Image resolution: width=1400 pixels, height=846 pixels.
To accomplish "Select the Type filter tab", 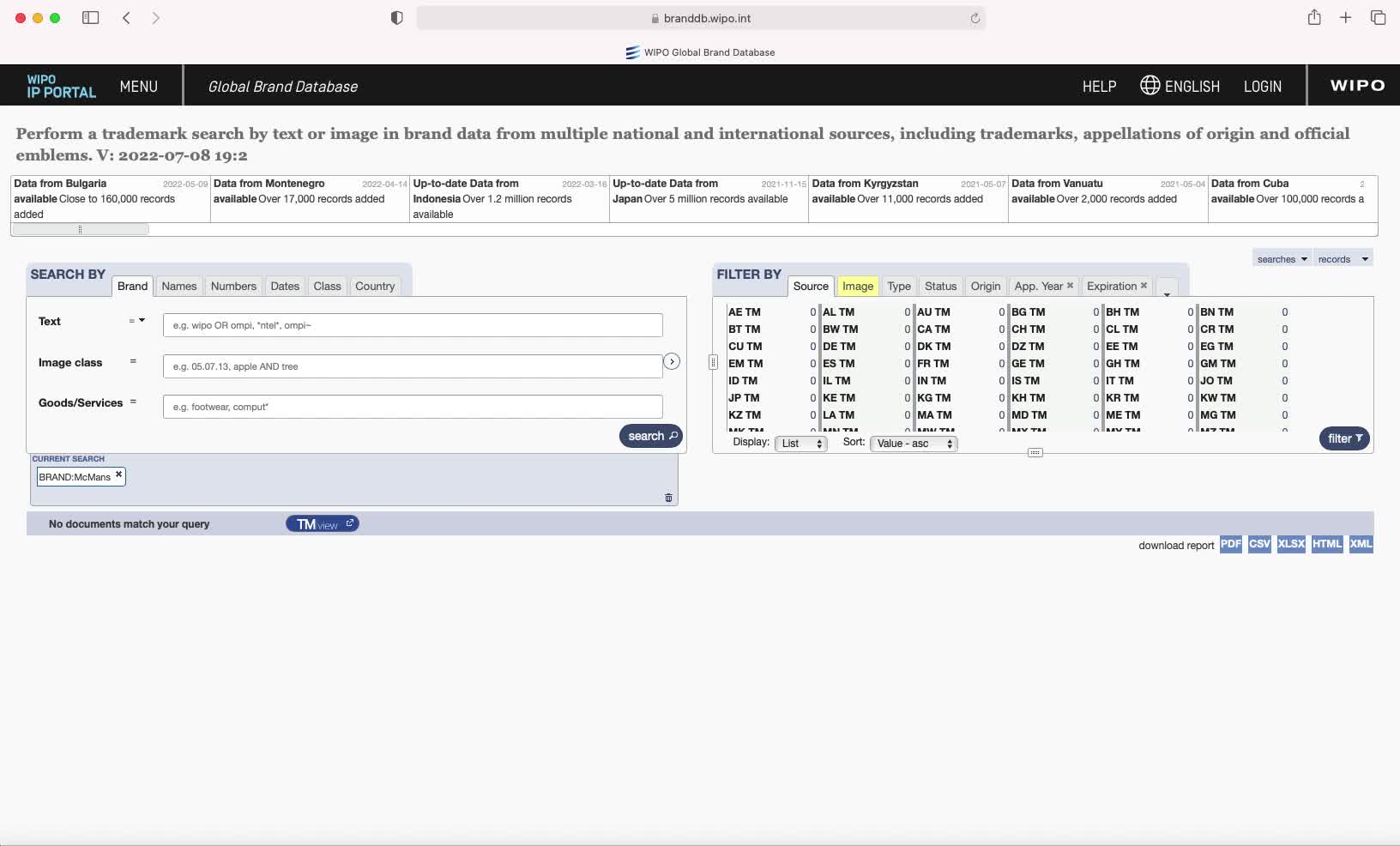I will tap(899, 287).
